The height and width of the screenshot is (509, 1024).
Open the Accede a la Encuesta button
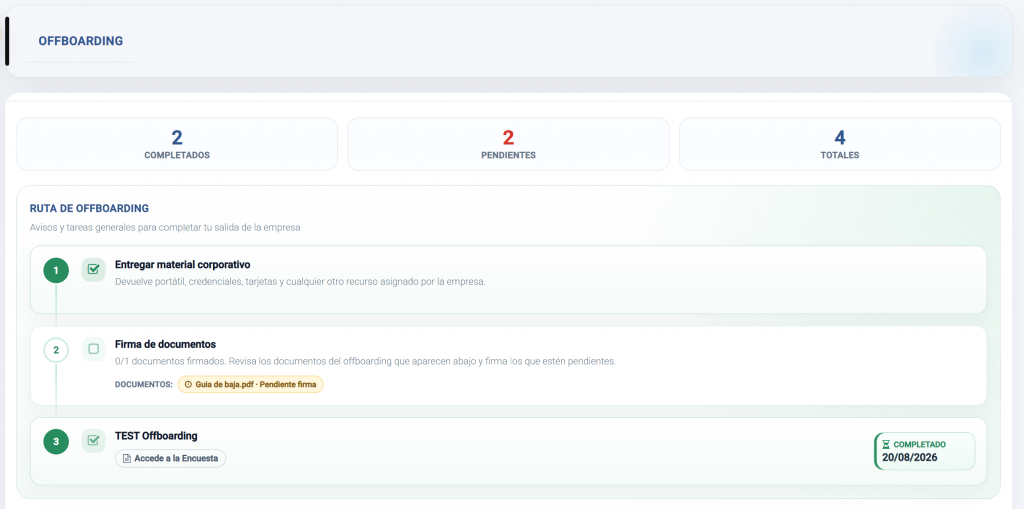[170, 459]
